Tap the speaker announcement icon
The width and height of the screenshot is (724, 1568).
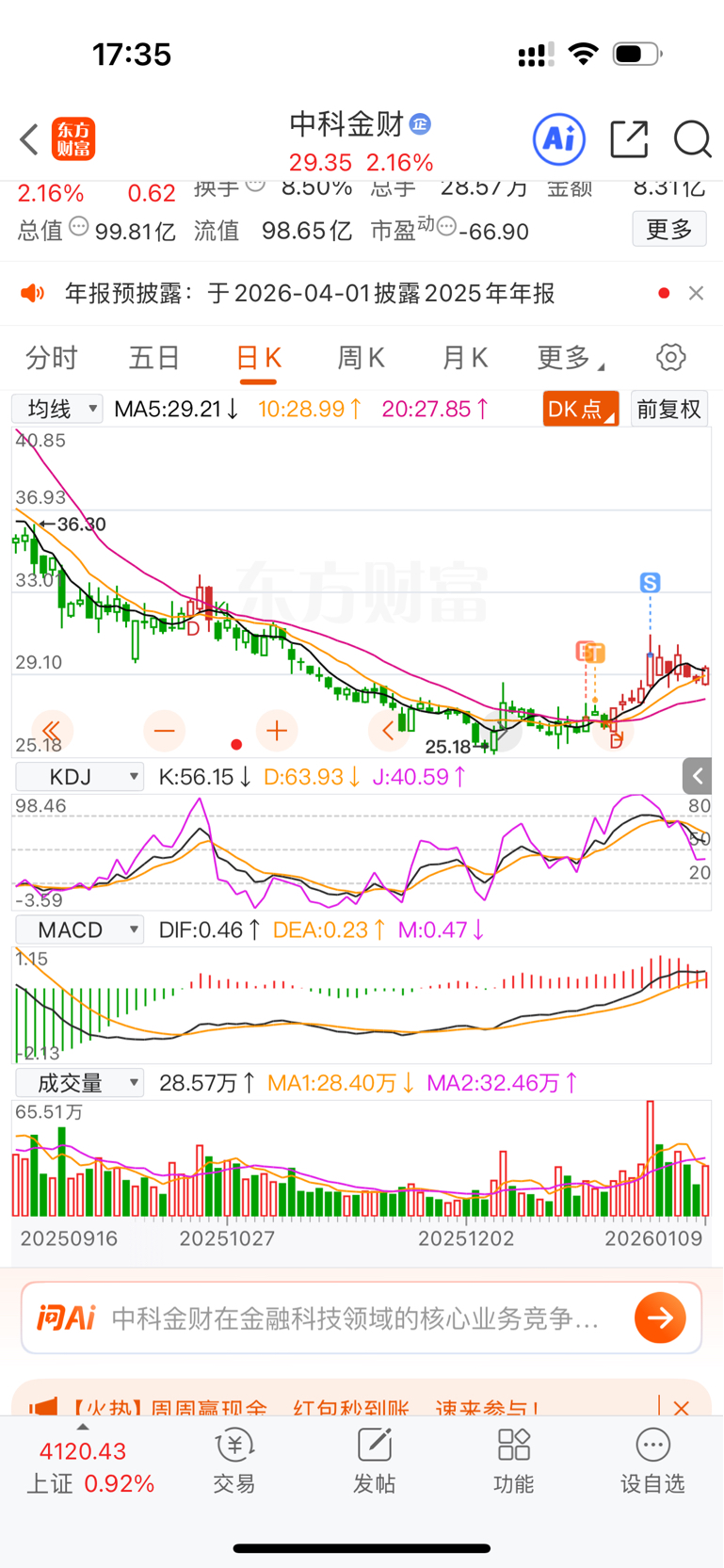pyautogui.click(x=33, y=294)
